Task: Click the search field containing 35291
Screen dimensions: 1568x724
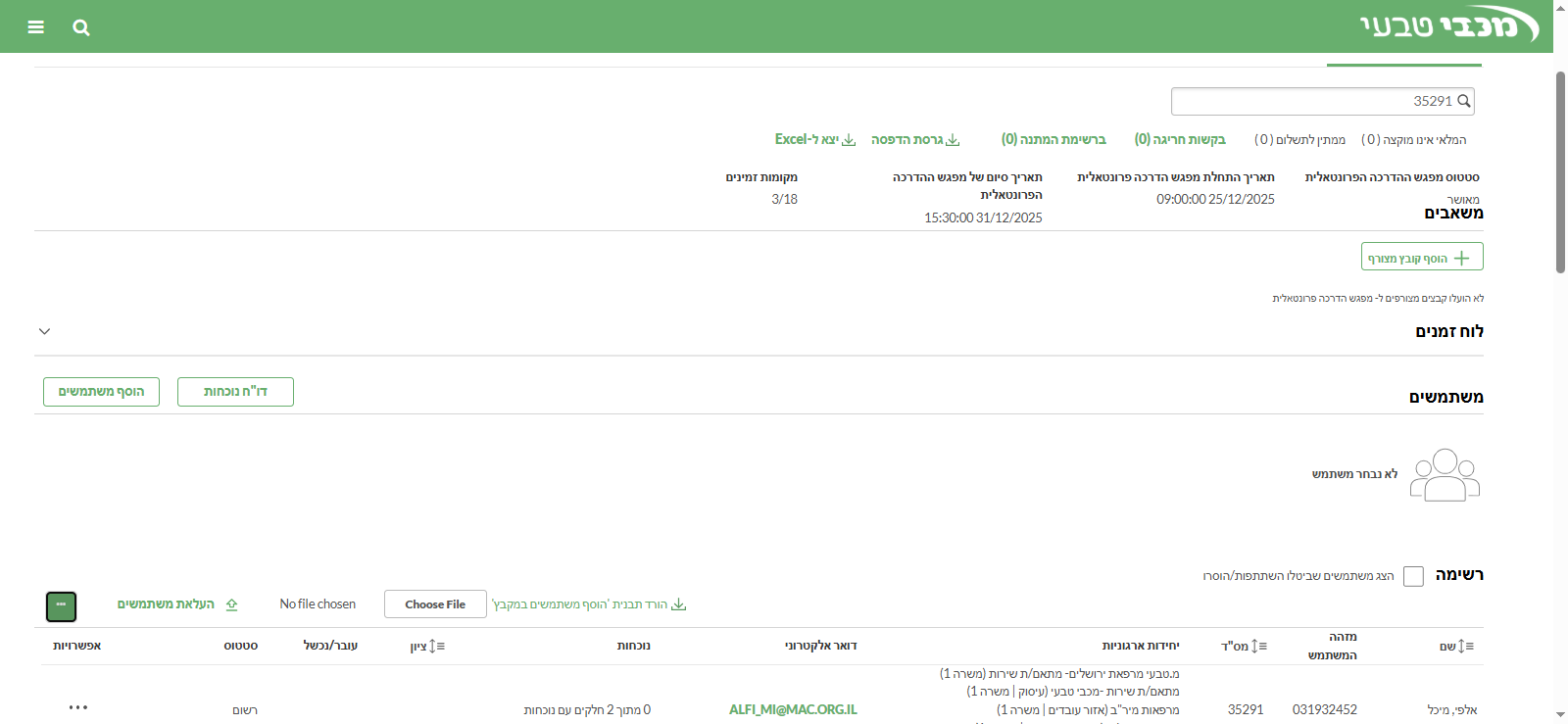Action: point(1313,101)
